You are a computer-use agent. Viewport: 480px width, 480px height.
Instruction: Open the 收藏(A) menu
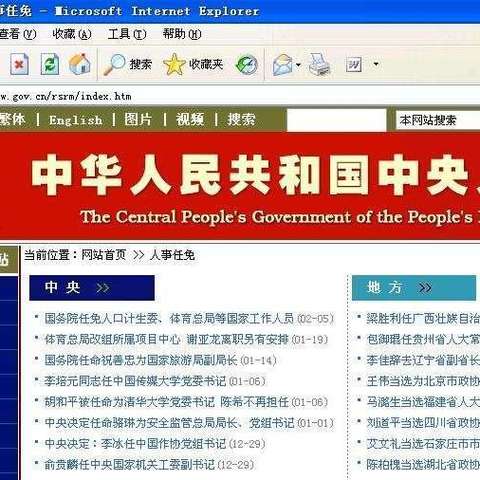pyautogui.click(x=72, y=34)
